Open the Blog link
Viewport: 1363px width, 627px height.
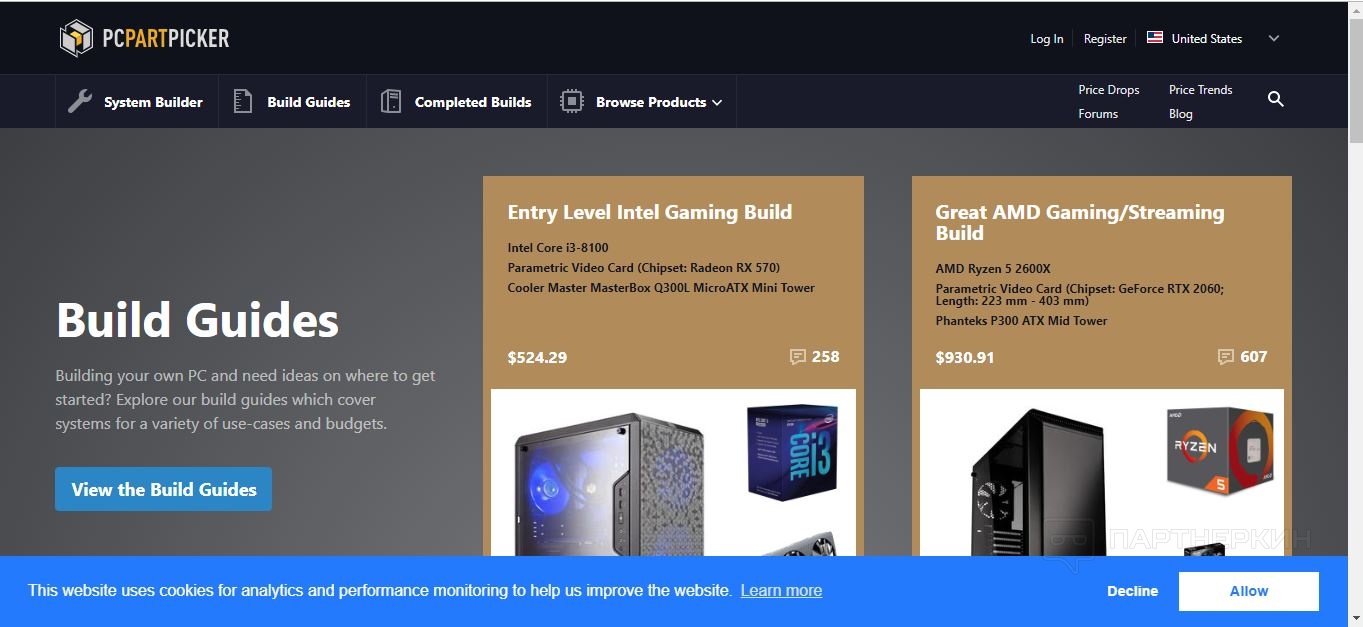click(x=1181, y=114)
